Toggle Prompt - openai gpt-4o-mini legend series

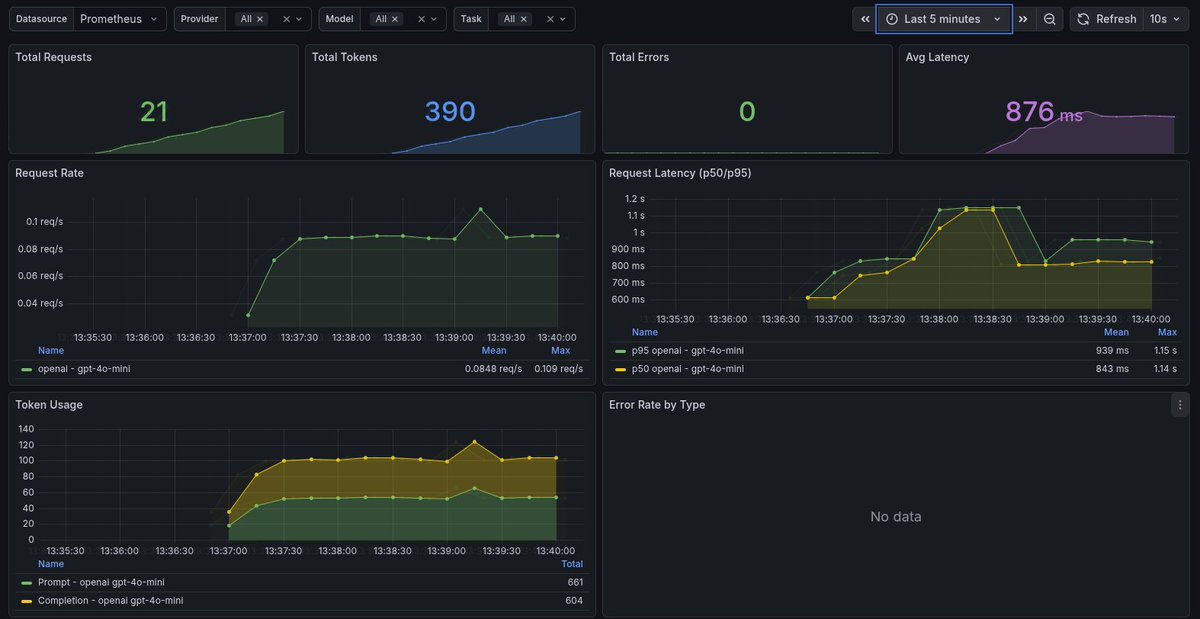(101, 582)
